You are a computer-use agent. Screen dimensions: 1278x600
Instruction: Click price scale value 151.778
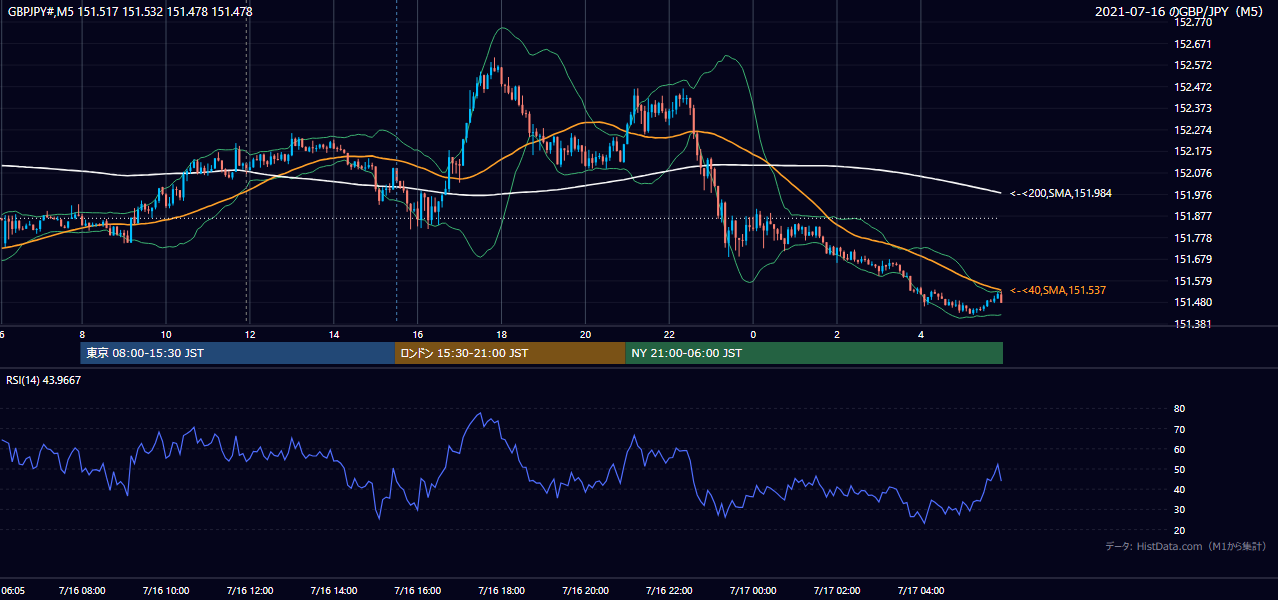click(1193, 238)
